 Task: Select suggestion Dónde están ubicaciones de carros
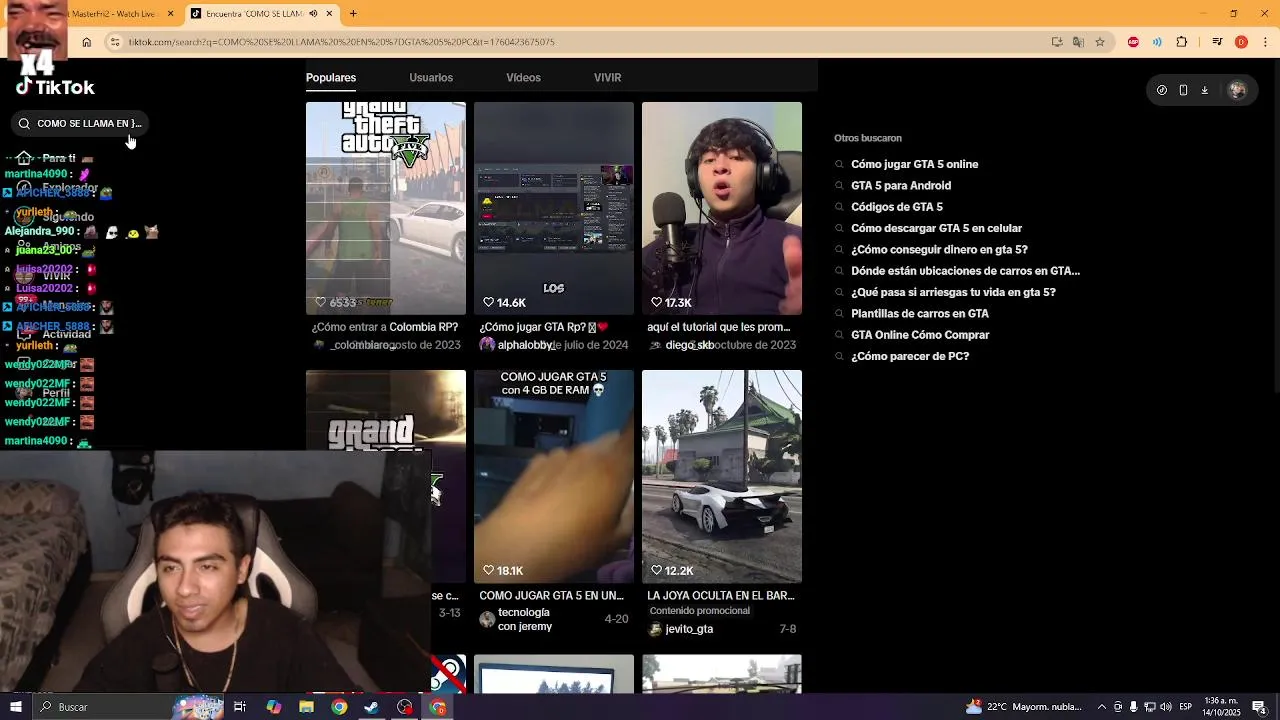click(x=965, y=271)
